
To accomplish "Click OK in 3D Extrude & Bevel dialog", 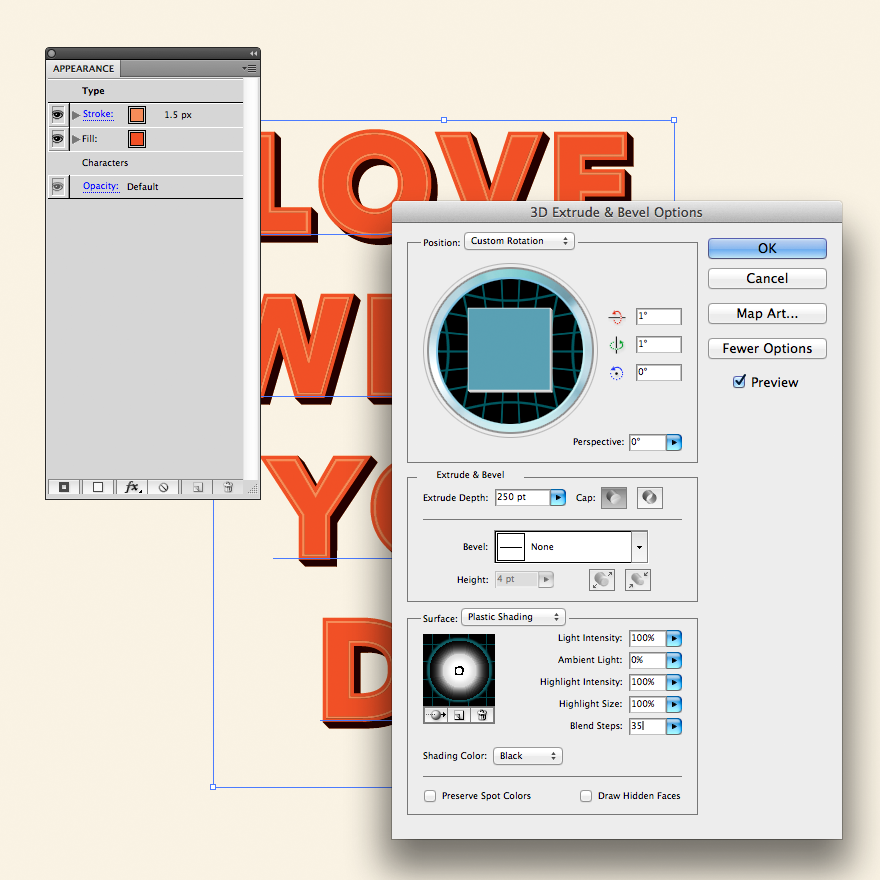I will tap(767, 249).
